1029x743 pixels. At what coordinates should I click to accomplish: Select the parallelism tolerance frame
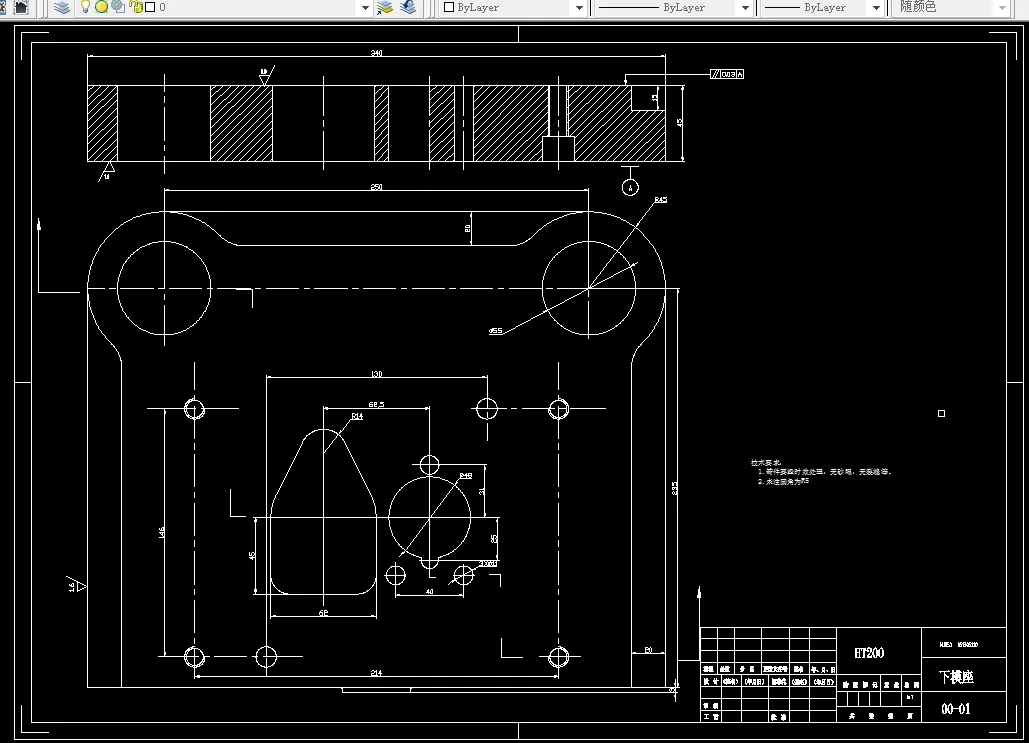[x=727, y=74]
